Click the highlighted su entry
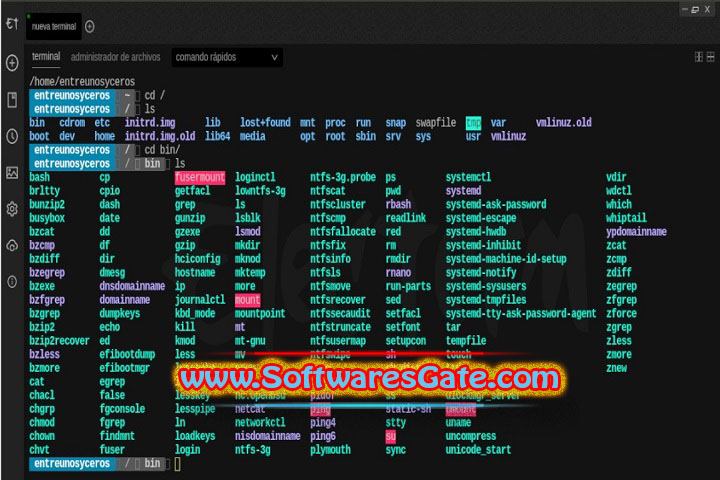 pyautogui.click(x=391, y=436)
